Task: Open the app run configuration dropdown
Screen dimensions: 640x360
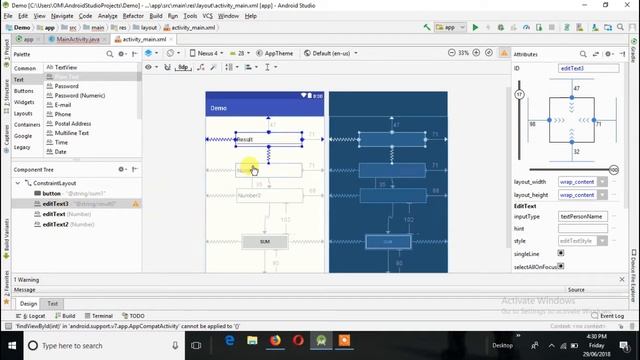Action: pos(450,27)
